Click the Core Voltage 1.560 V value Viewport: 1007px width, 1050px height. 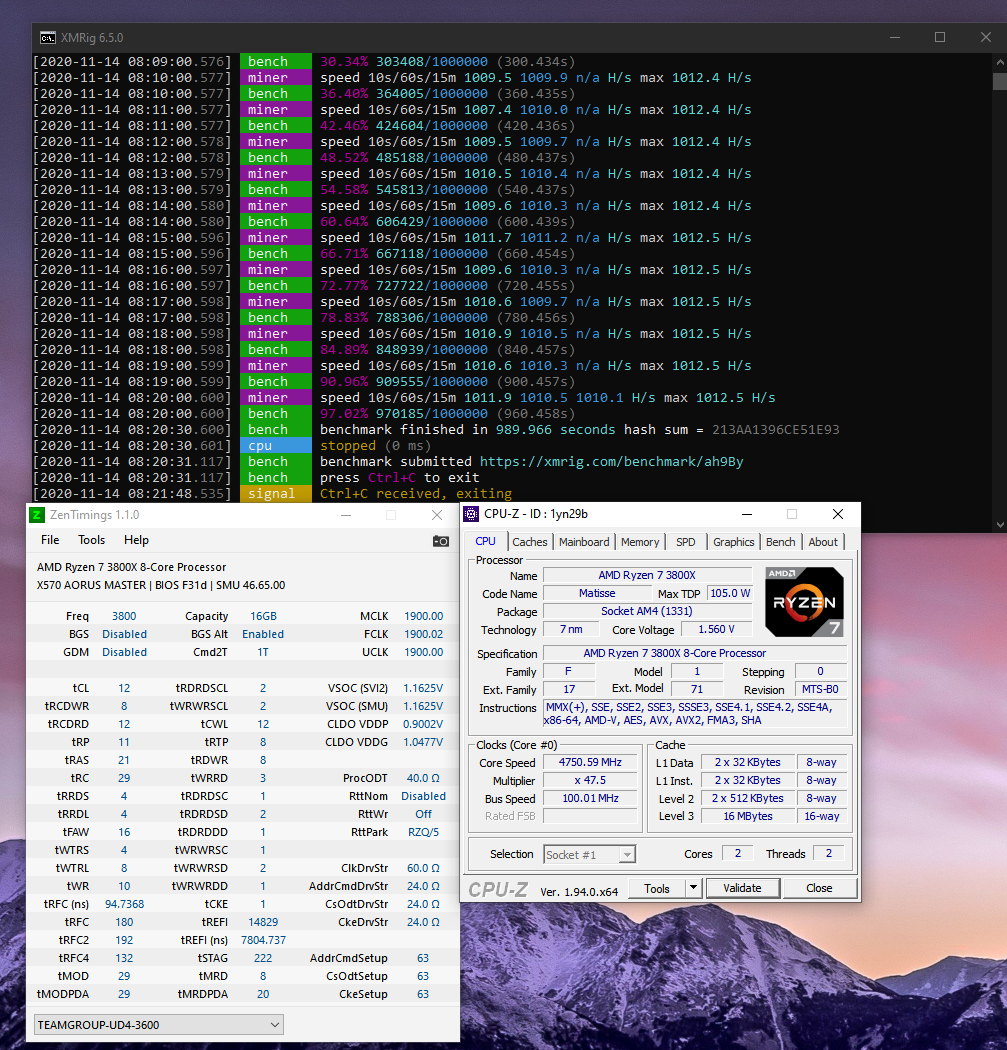[716, 629]
